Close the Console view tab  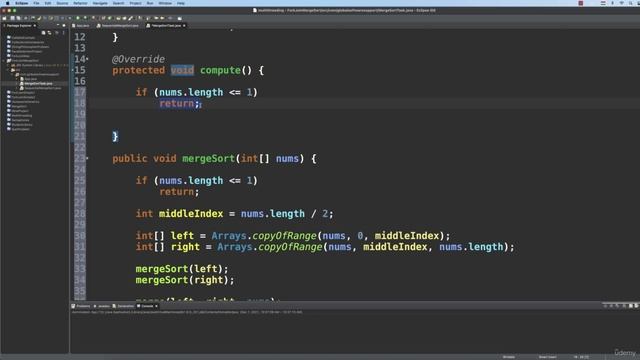point(156,306)
